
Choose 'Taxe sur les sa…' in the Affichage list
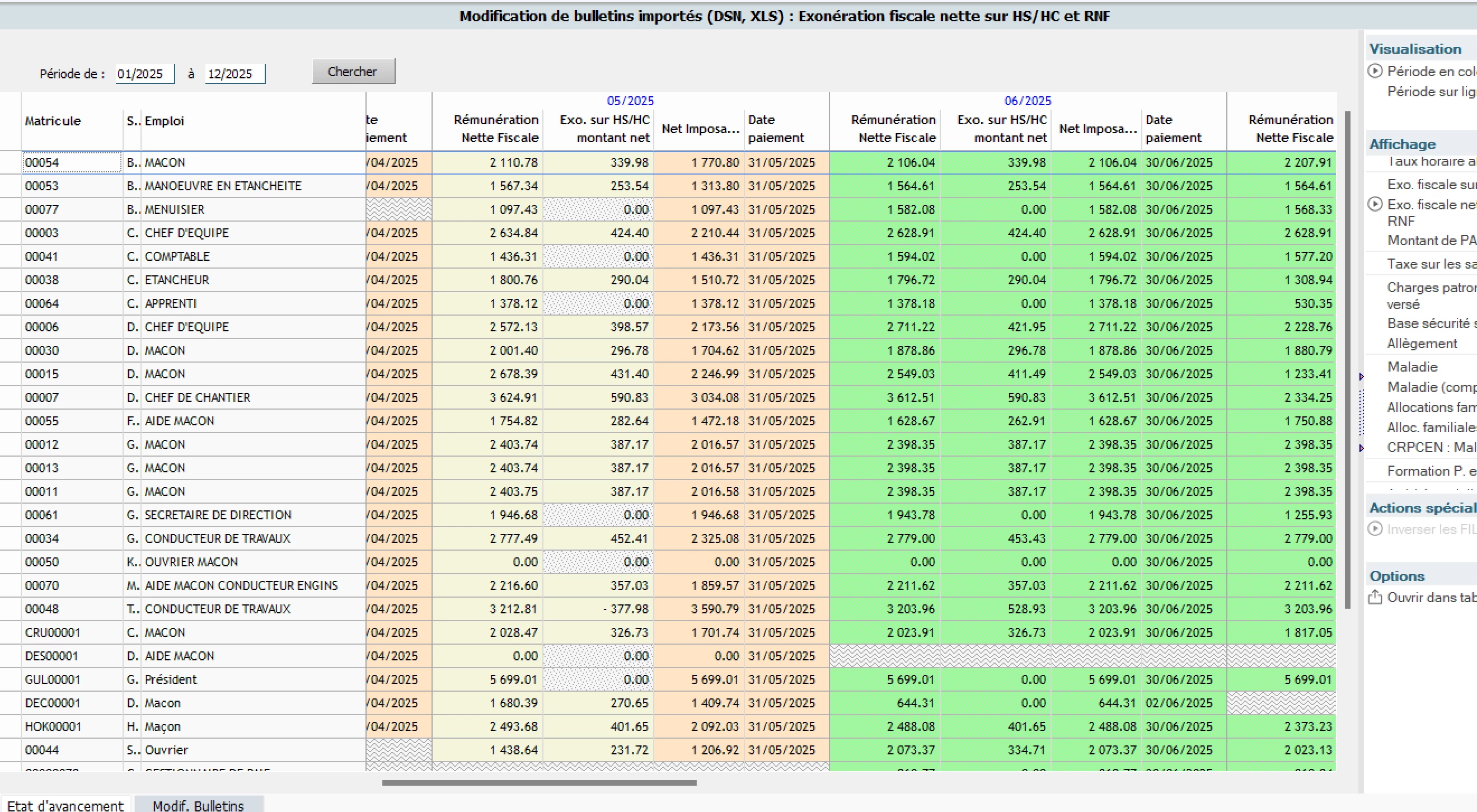click(1431, 264)
